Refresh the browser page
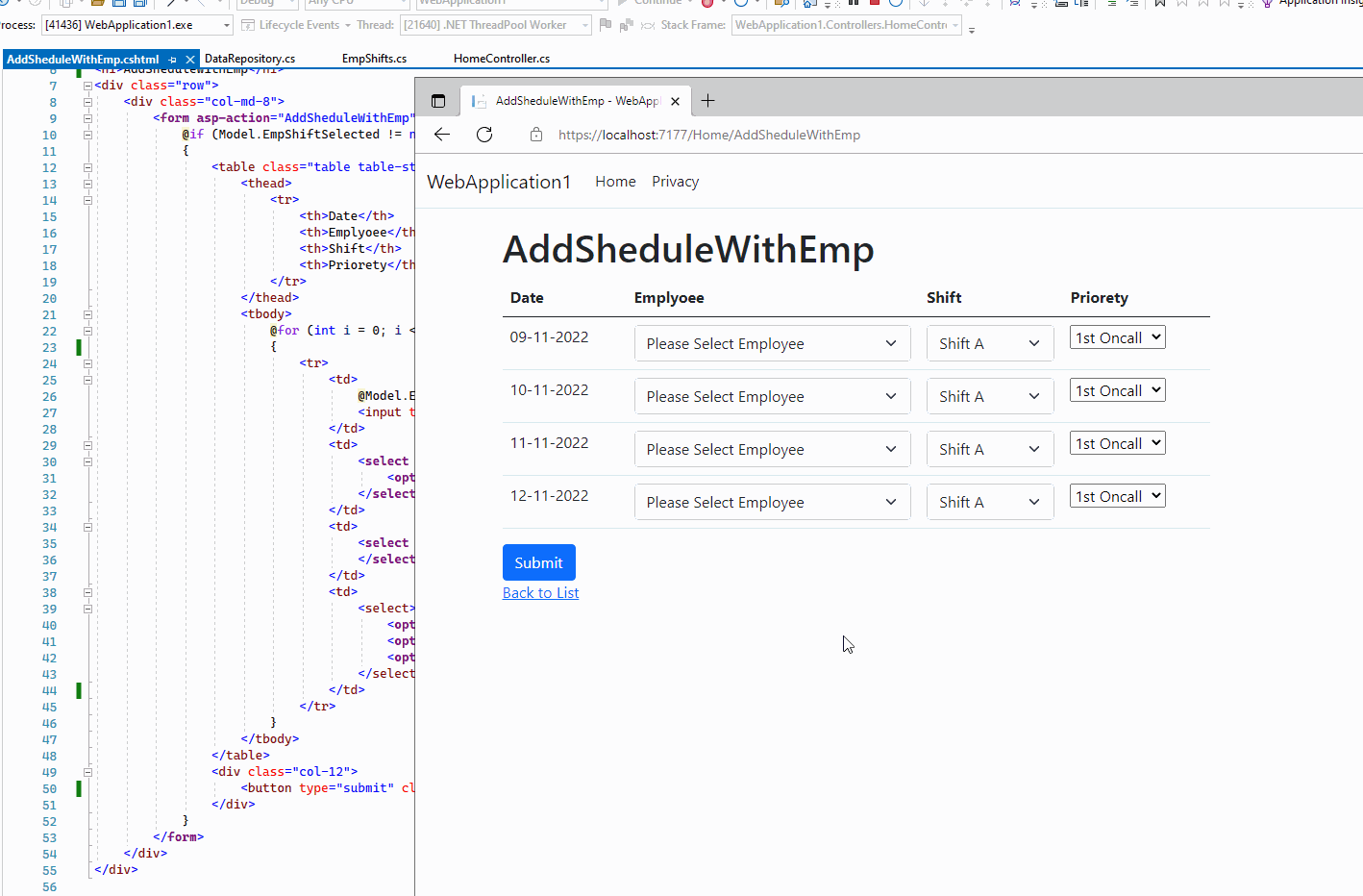1363x896 pixels. click(484, 135)
